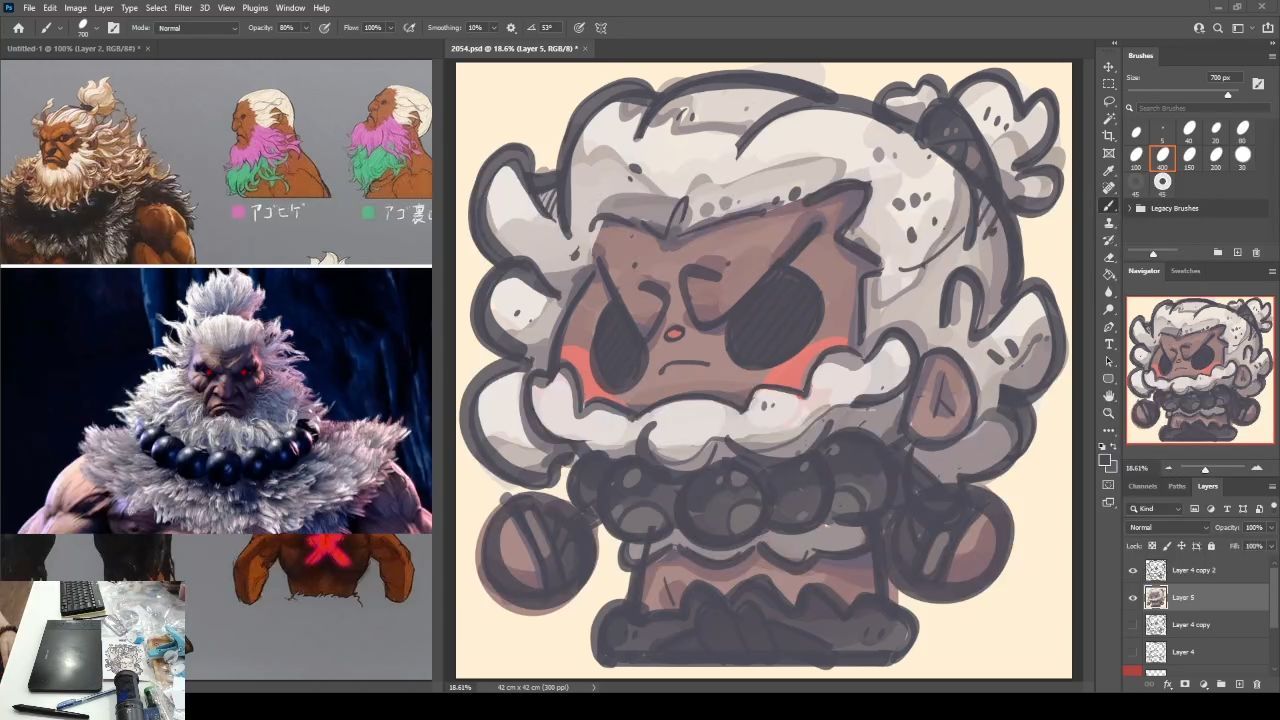
Task: Select the Path Selection tool
Action: click(x=1108, y=361)
